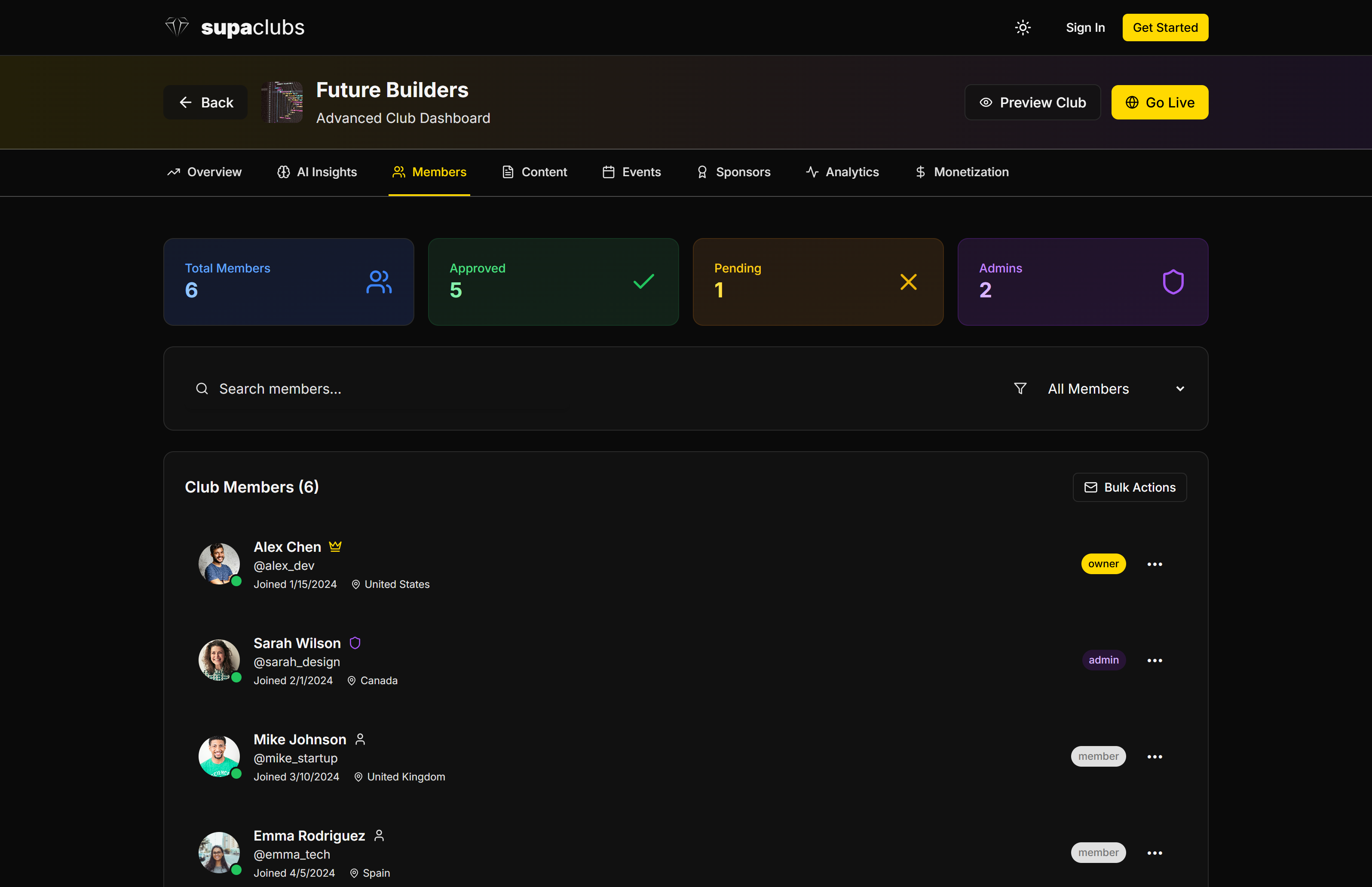Open Sarah Wilson's three-dot options menu
Image resolution: width=1372 pixels, height=887 pixels.
(x=1154, y=660)
